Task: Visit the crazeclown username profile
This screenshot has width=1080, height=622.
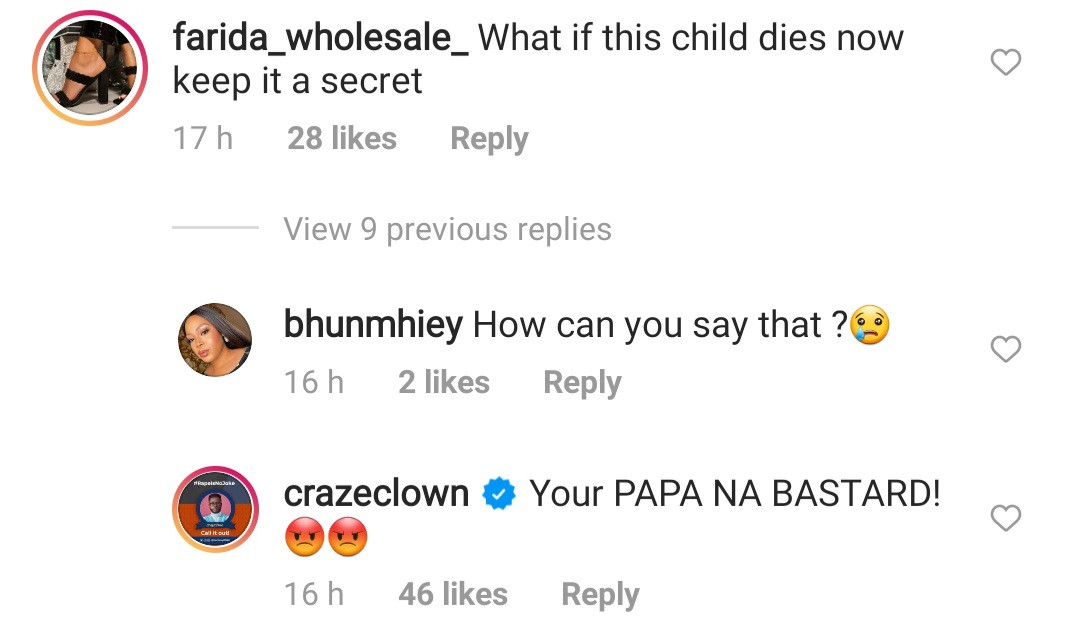Action: [x=376, y=494]
